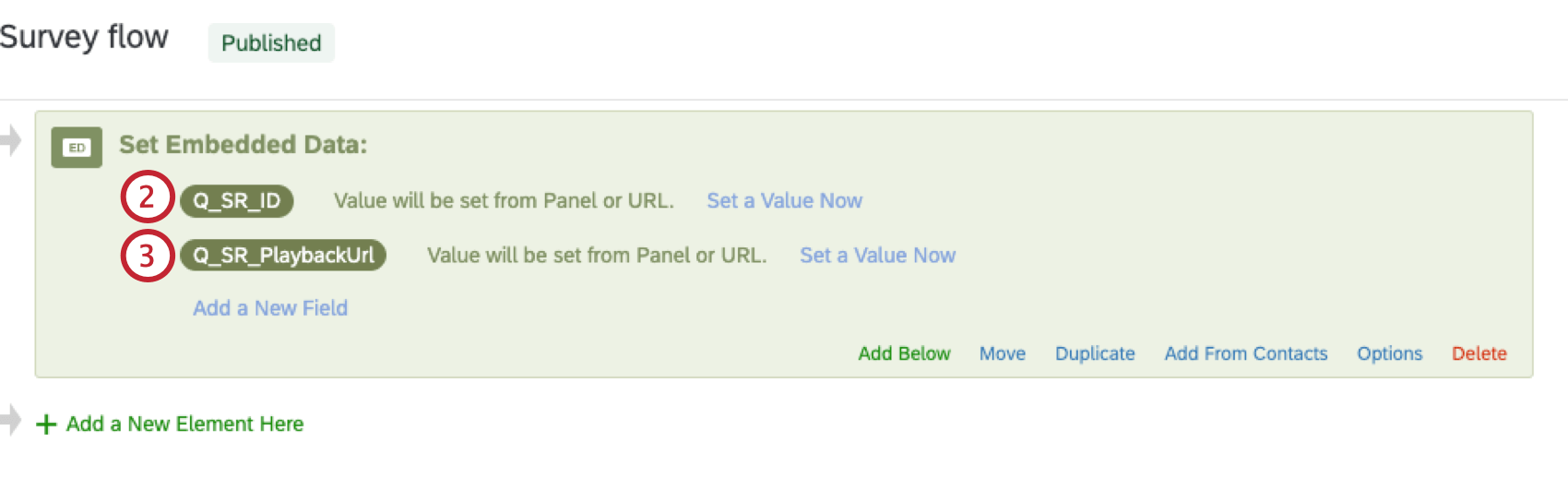Click the Set Embedded Data heading
This screenshot has width=1568, height=478.
[244, 145]
